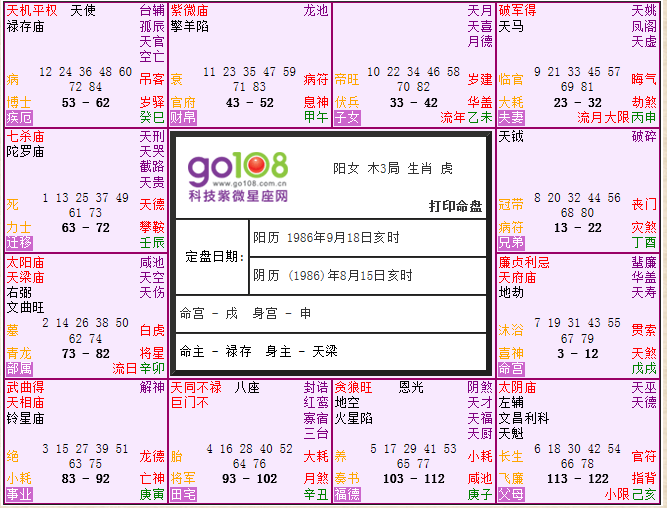Image resolution: width=667 pixels, height=508 pixels.
Task: Click the 定盘日期 label cell
Action: [210, 256]
